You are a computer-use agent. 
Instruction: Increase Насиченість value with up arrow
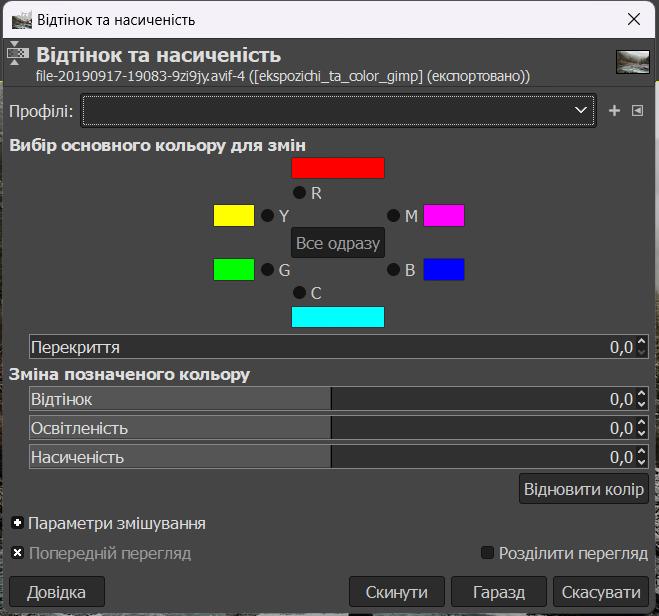[641, 451]
